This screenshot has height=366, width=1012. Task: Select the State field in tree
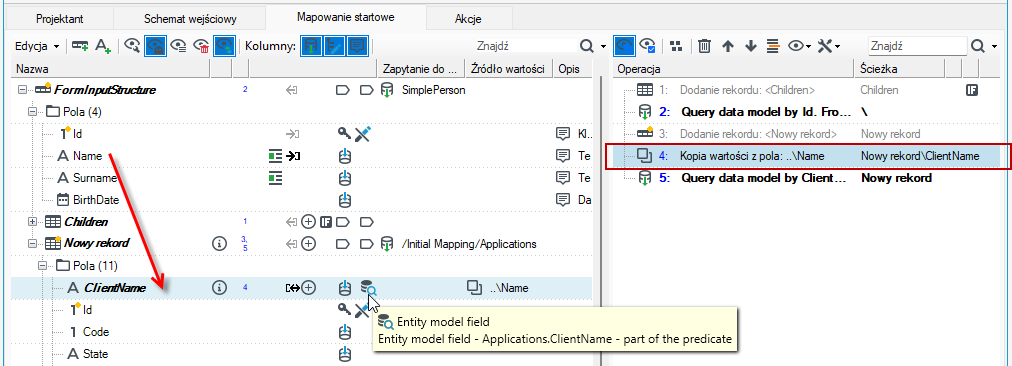point(96,354)
